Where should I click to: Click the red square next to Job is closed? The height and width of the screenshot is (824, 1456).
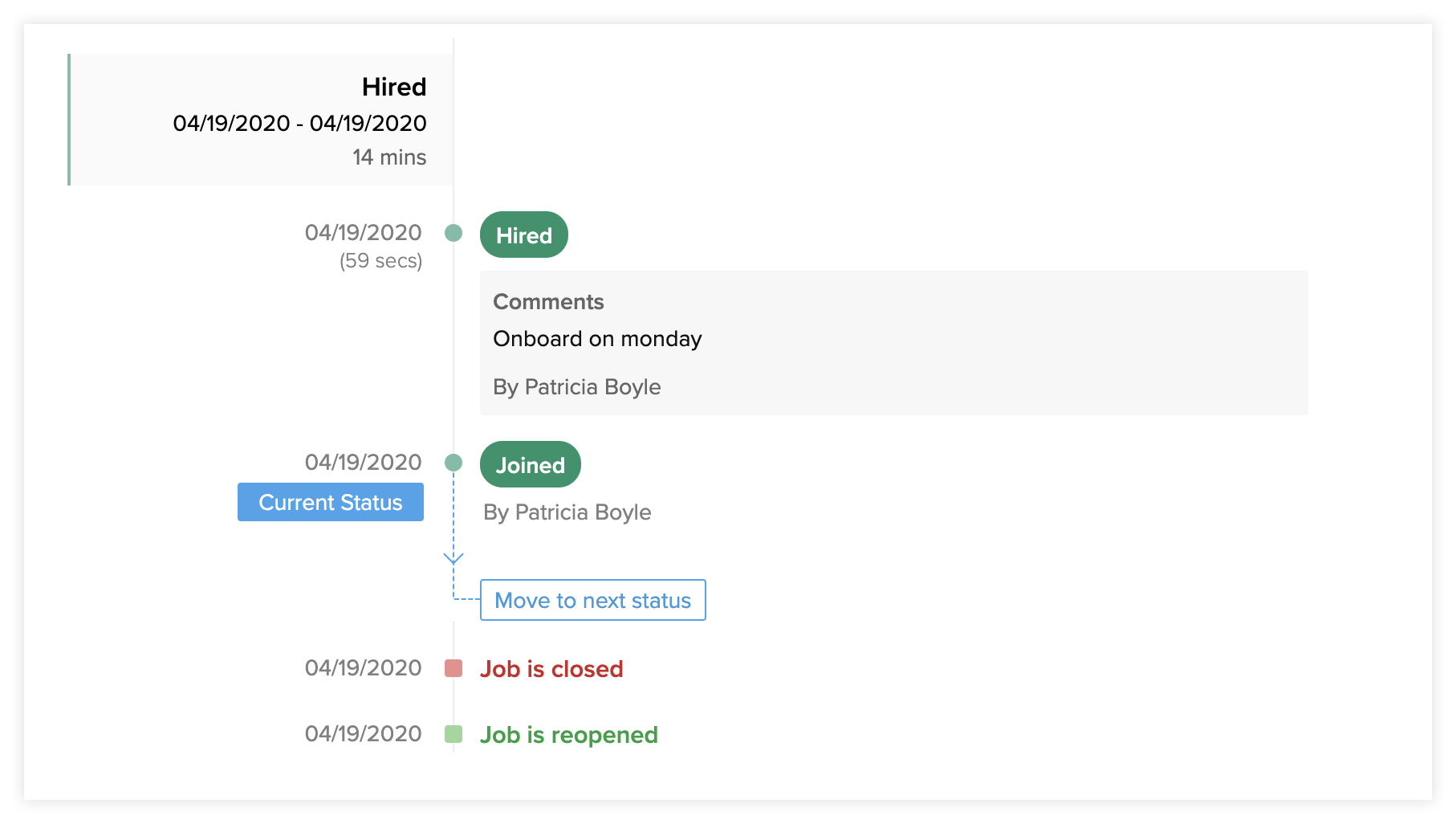453,668
